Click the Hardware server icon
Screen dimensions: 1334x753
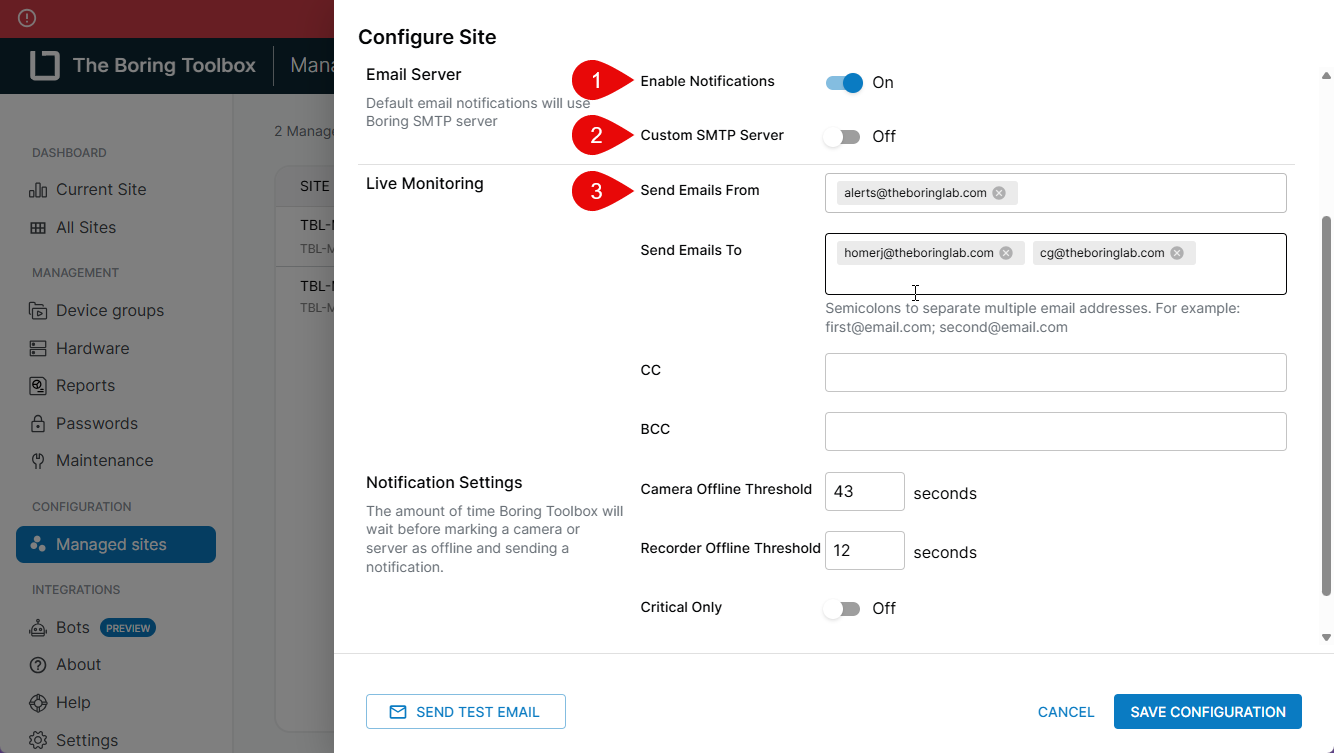point(38,349)
